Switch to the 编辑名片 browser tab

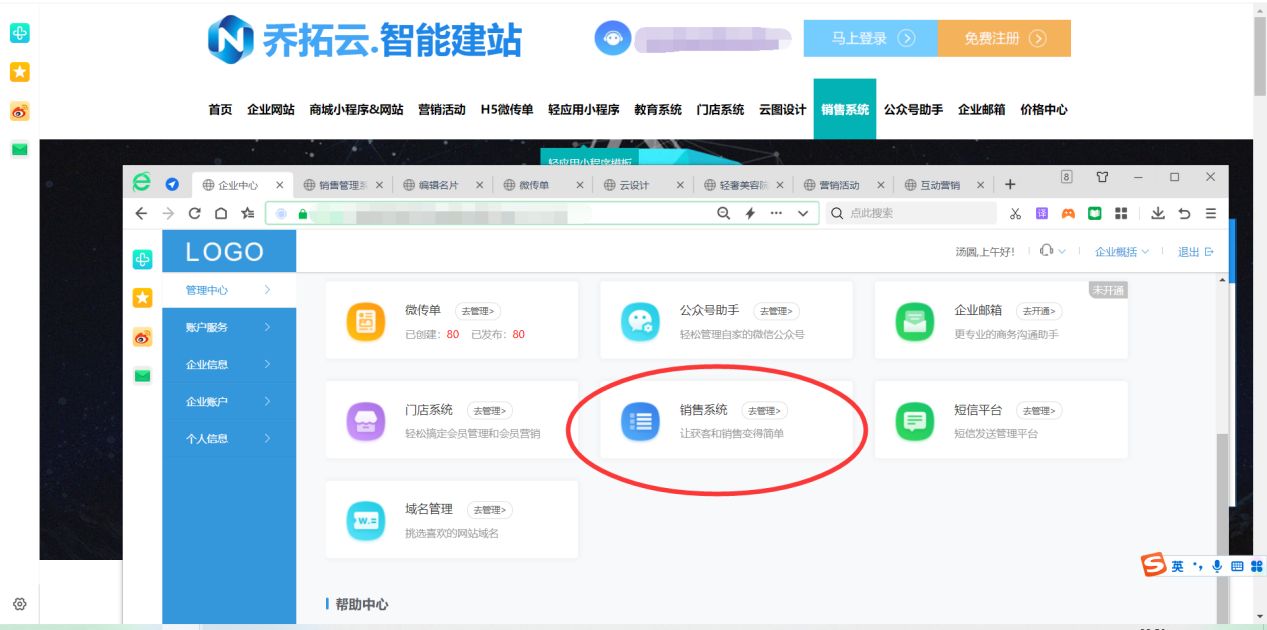(442, 185)
